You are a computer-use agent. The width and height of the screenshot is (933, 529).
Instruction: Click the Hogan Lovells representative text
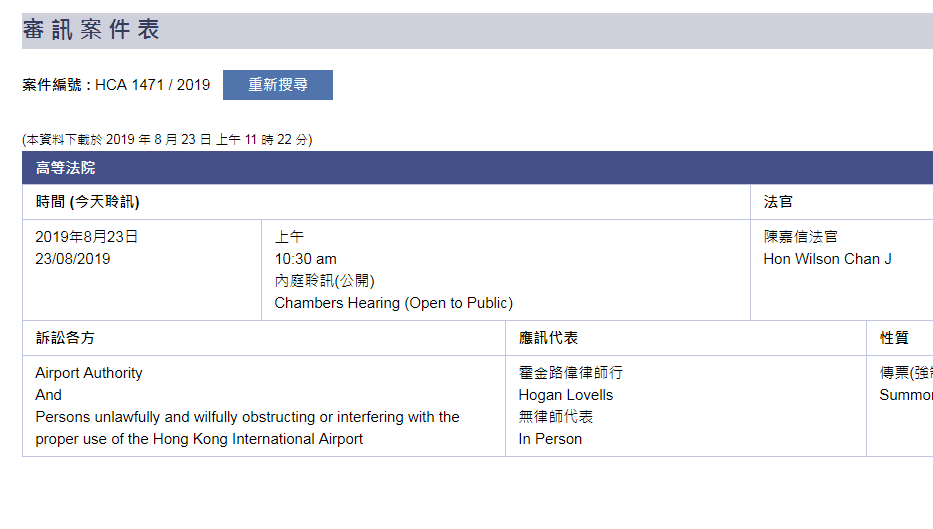point(566,395)
